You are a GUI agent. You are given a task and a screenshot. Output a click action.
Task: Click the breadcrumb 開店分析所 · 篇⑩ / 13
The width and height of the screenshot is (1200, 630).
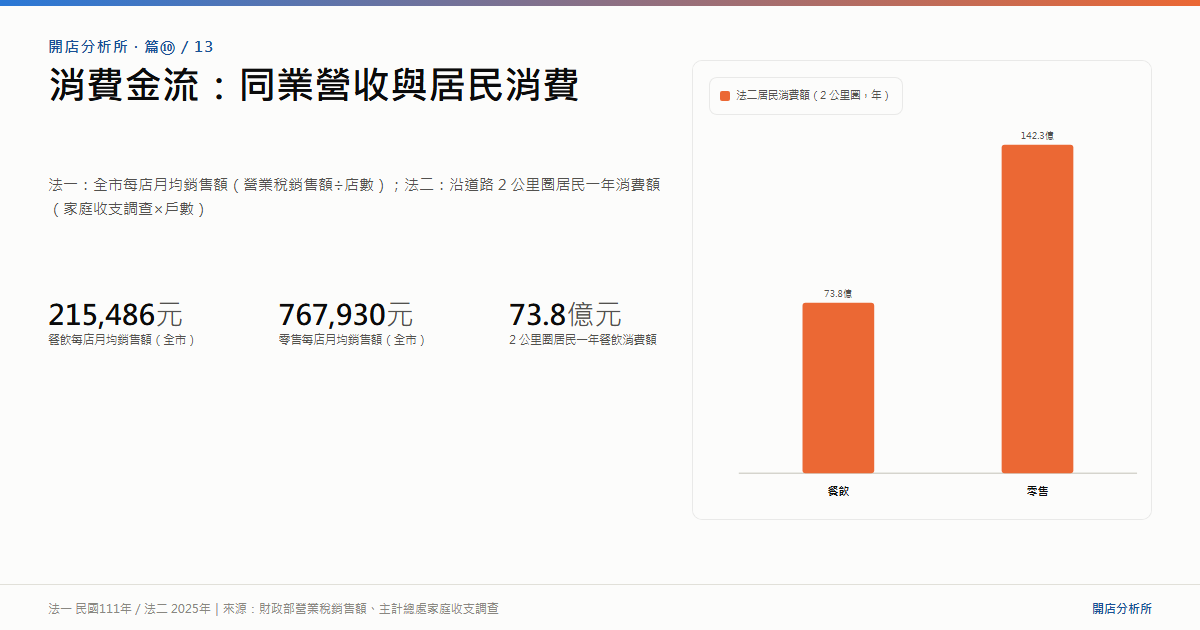click(131, 47)
